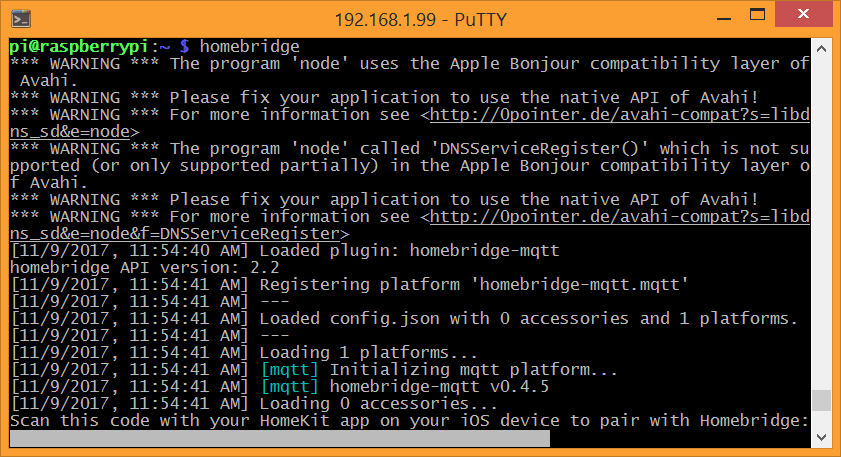The height and width of the screenshot is (457, 841).
Task: Click the vertical scrollbar up arrow
Action: 821,49
